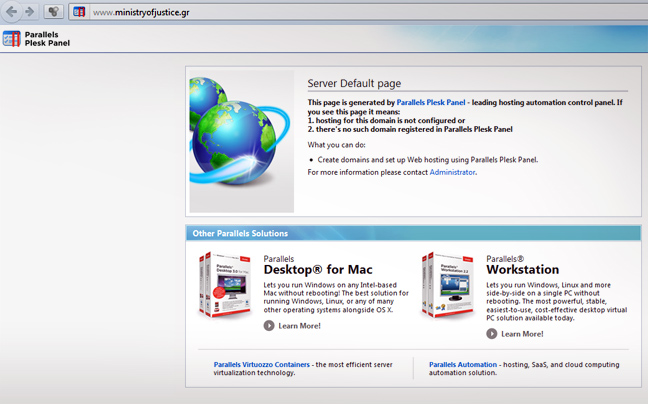Click the Desktop for Mac product box image
This screenshot has width=648, height=404.
(x=225, y=285)
